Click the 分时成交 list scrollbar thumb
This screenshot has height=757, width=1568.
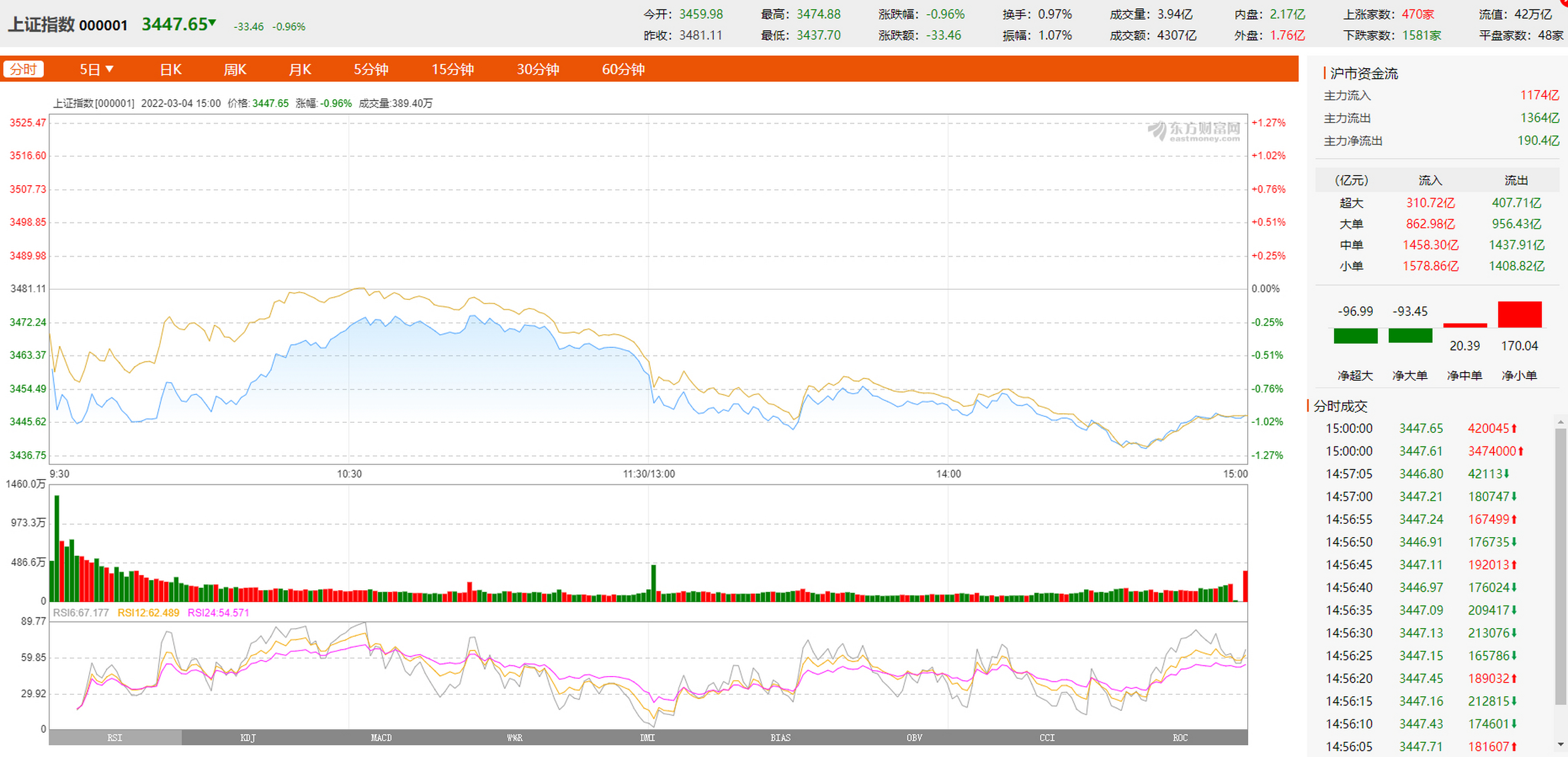(1560, 567)
